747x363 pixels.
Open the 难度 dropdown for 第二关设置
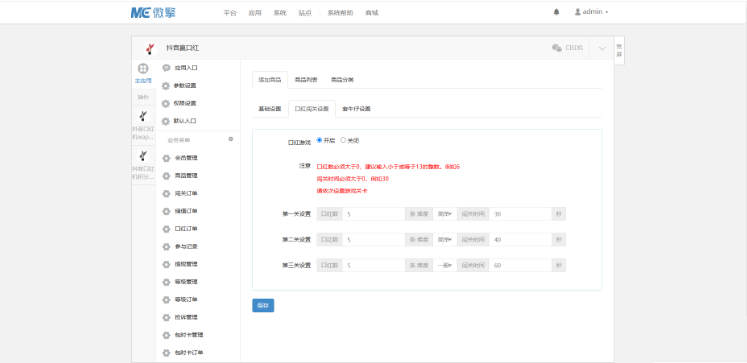coord(444,240)
